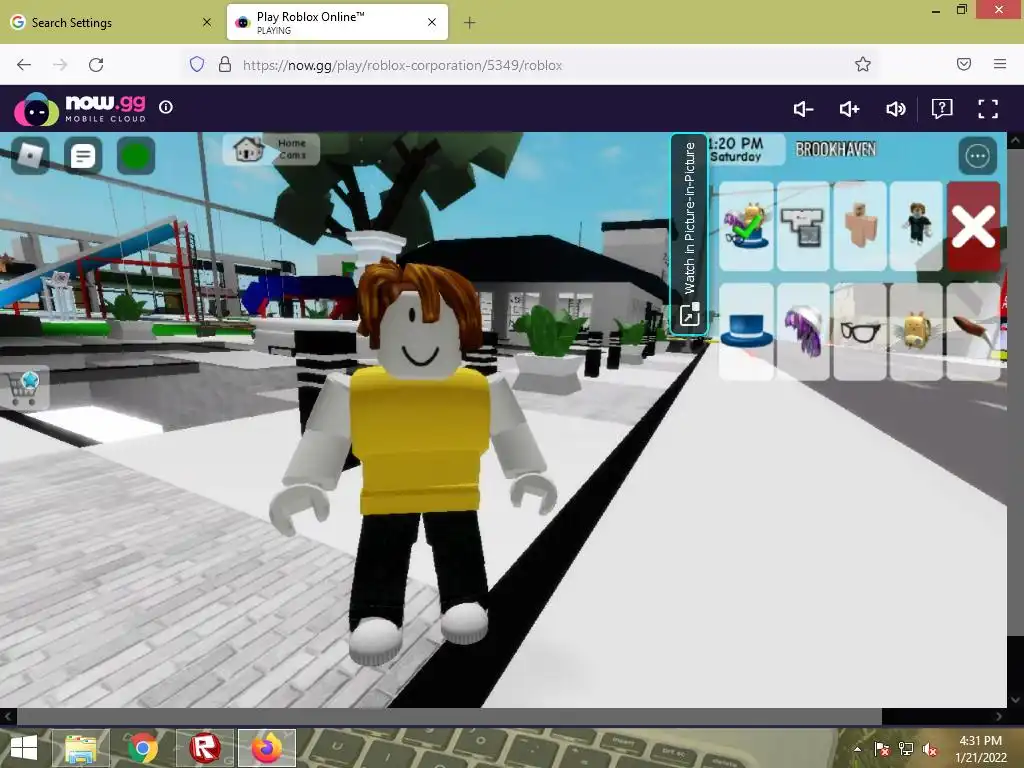Switch to the Search Settings tab
Screen dimensions: 1024x768
109,22
